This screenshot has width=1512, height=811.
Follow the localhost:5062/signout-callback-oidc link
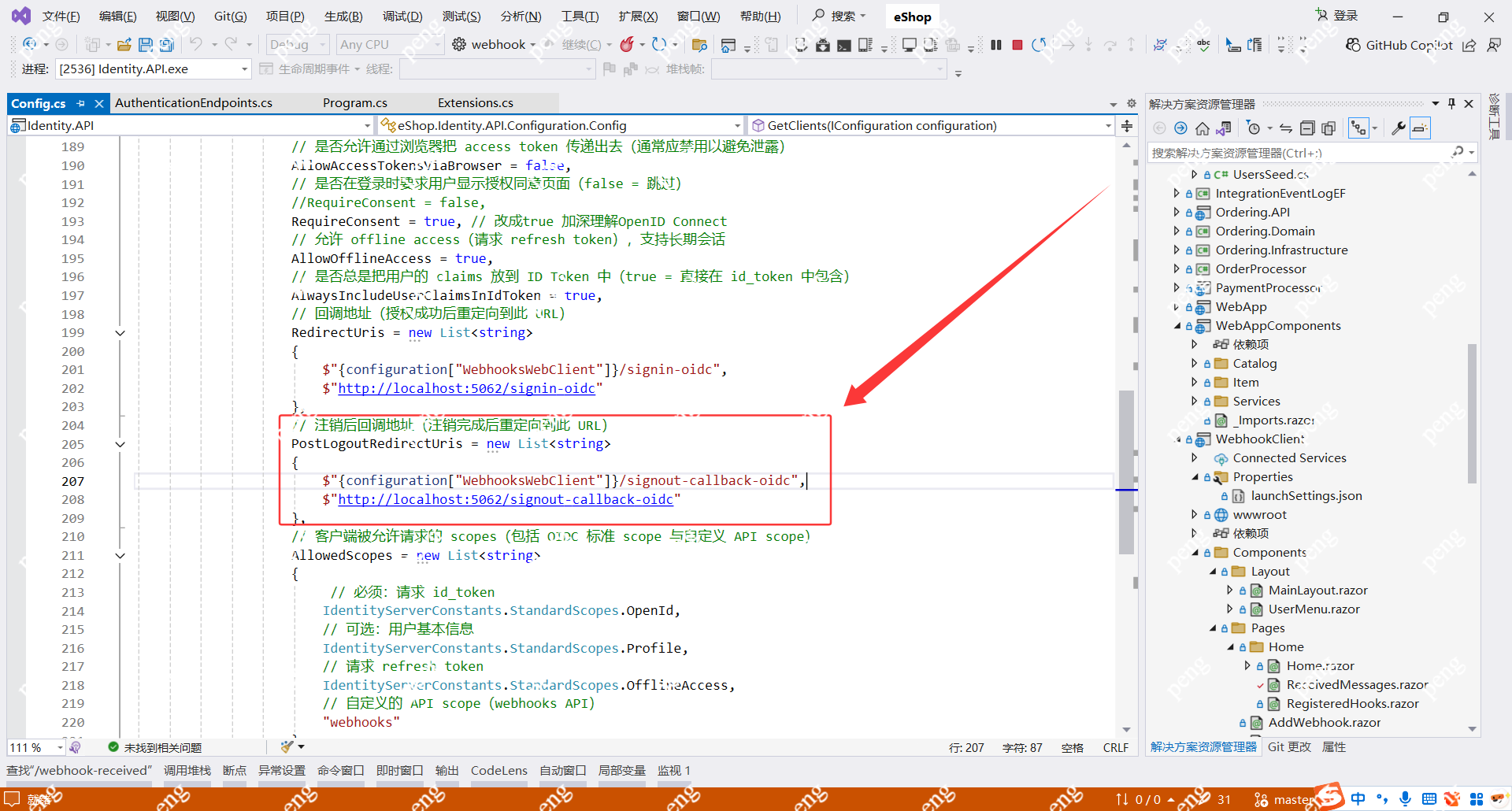click(x=506, y=499)
